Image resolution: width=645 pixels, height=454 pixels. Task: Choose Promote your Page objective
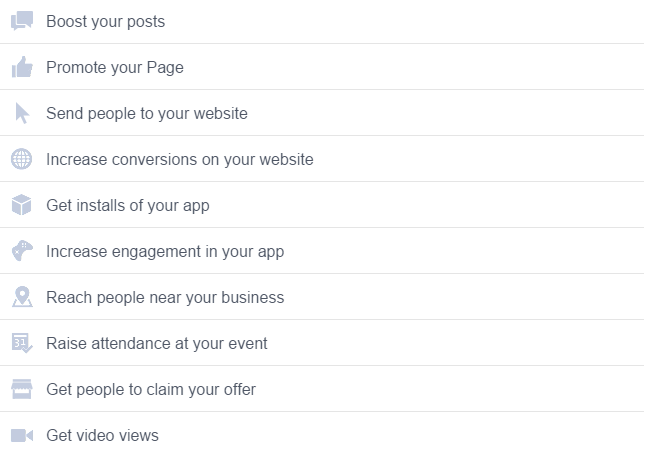pyautogui.click(x=322, y=67)
